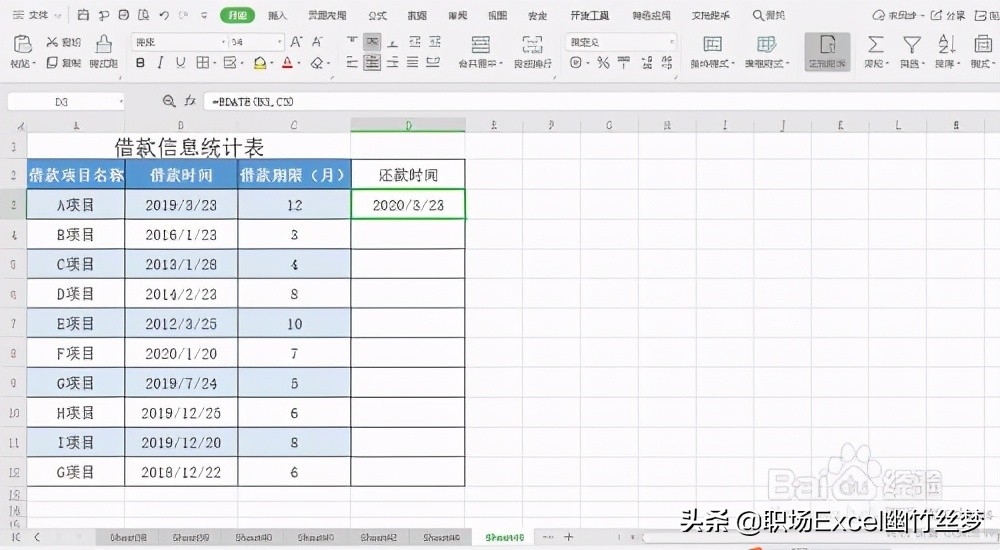This screenshot has height=550, width=1000.
Task: Click the Share button at top right
Action: (948, 15)
